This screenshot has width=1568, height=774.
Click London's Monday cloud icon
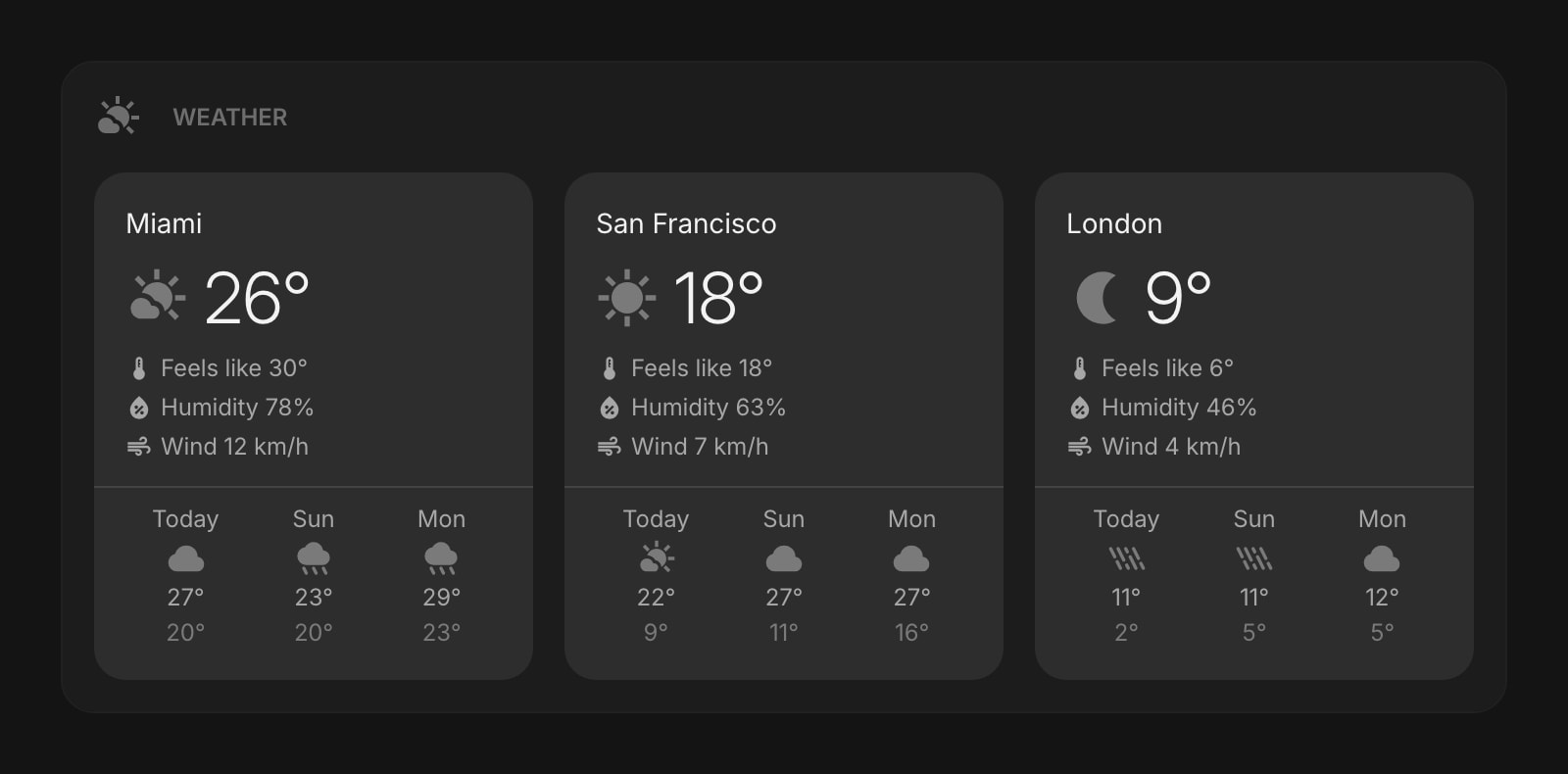[1381, 558]
